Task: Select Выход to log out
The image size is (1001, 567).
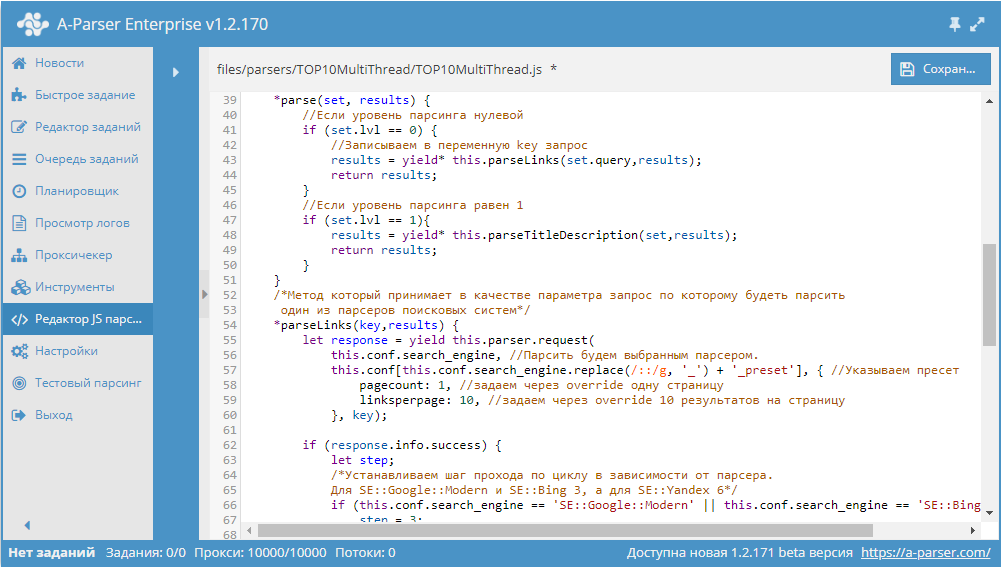Action: [53, 415]
